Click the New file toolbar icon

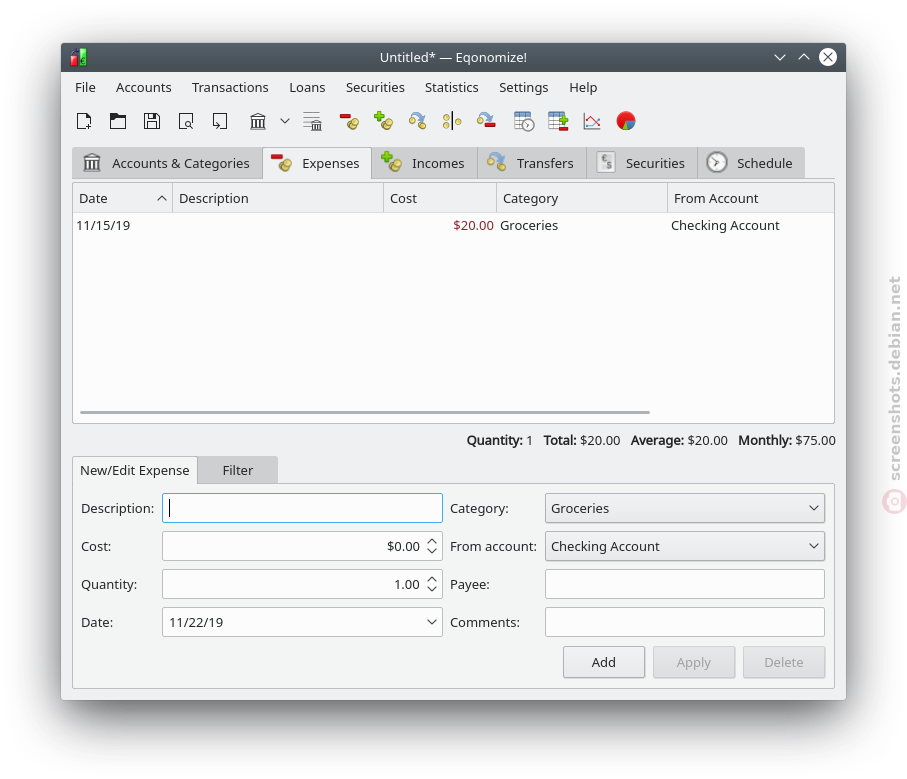[x=84, y=121]
